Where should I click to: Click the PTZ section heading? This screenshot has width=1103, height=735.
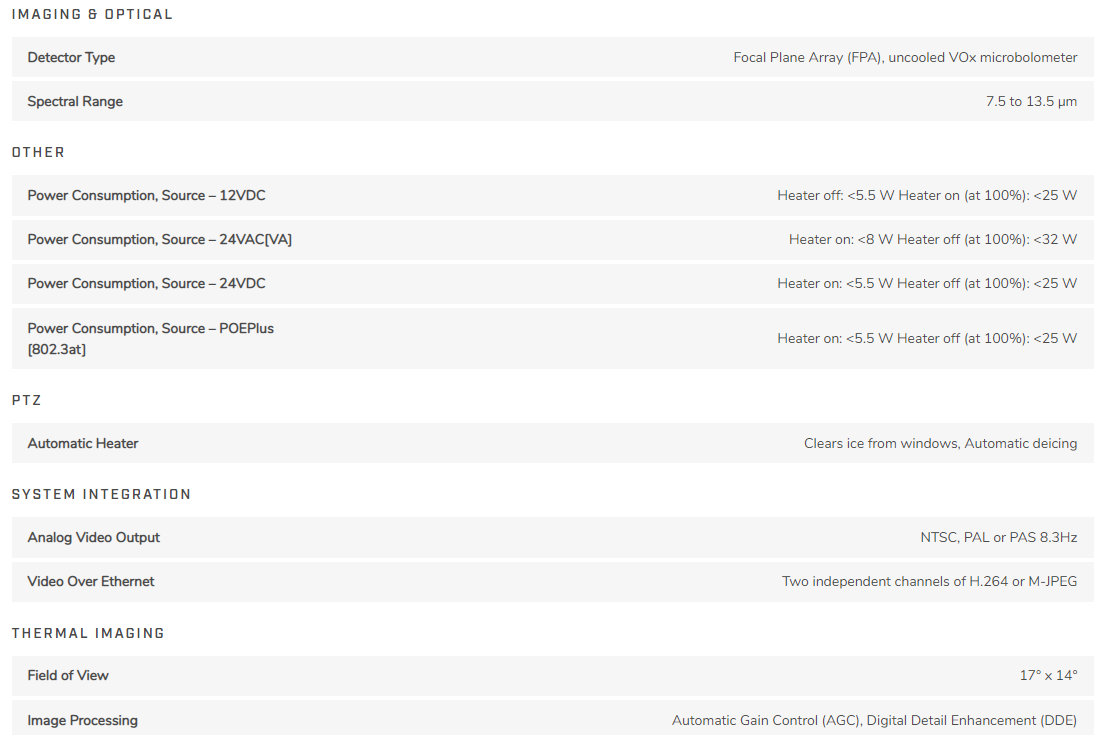[x=26, y=400]
